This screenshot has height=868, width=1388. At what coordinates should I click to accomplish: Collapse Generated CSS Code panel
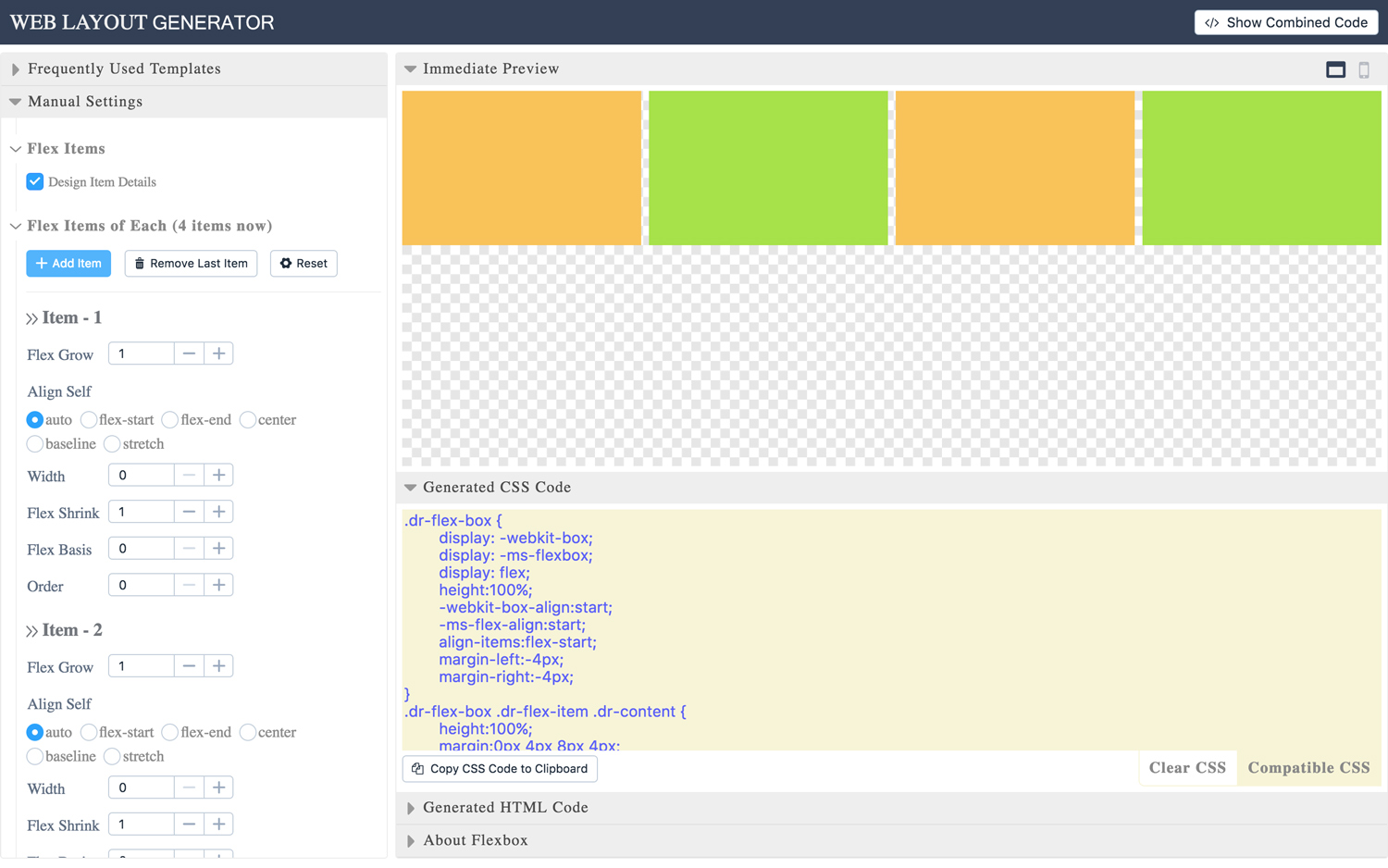click(x=410, y=487)
